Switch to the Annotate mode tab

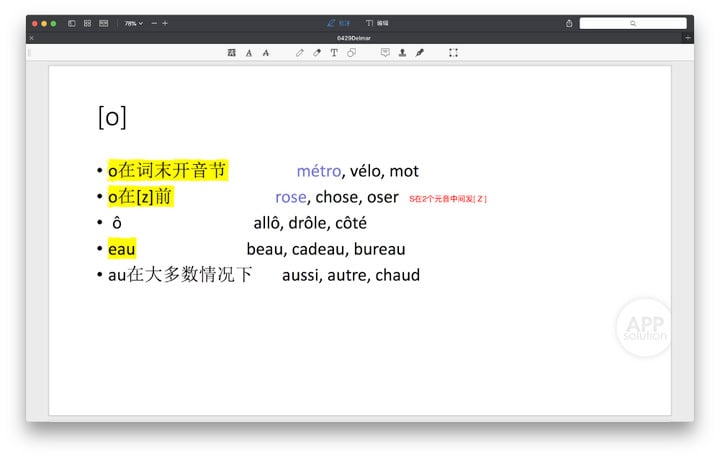(338, 23)
